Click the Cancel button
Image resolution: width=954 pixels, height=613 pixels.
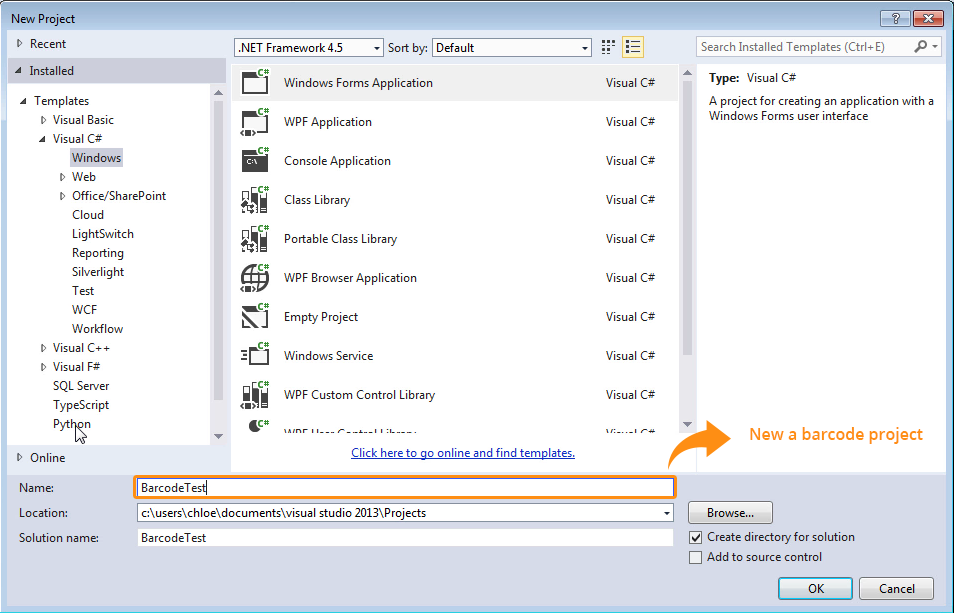tap(896, 589)
